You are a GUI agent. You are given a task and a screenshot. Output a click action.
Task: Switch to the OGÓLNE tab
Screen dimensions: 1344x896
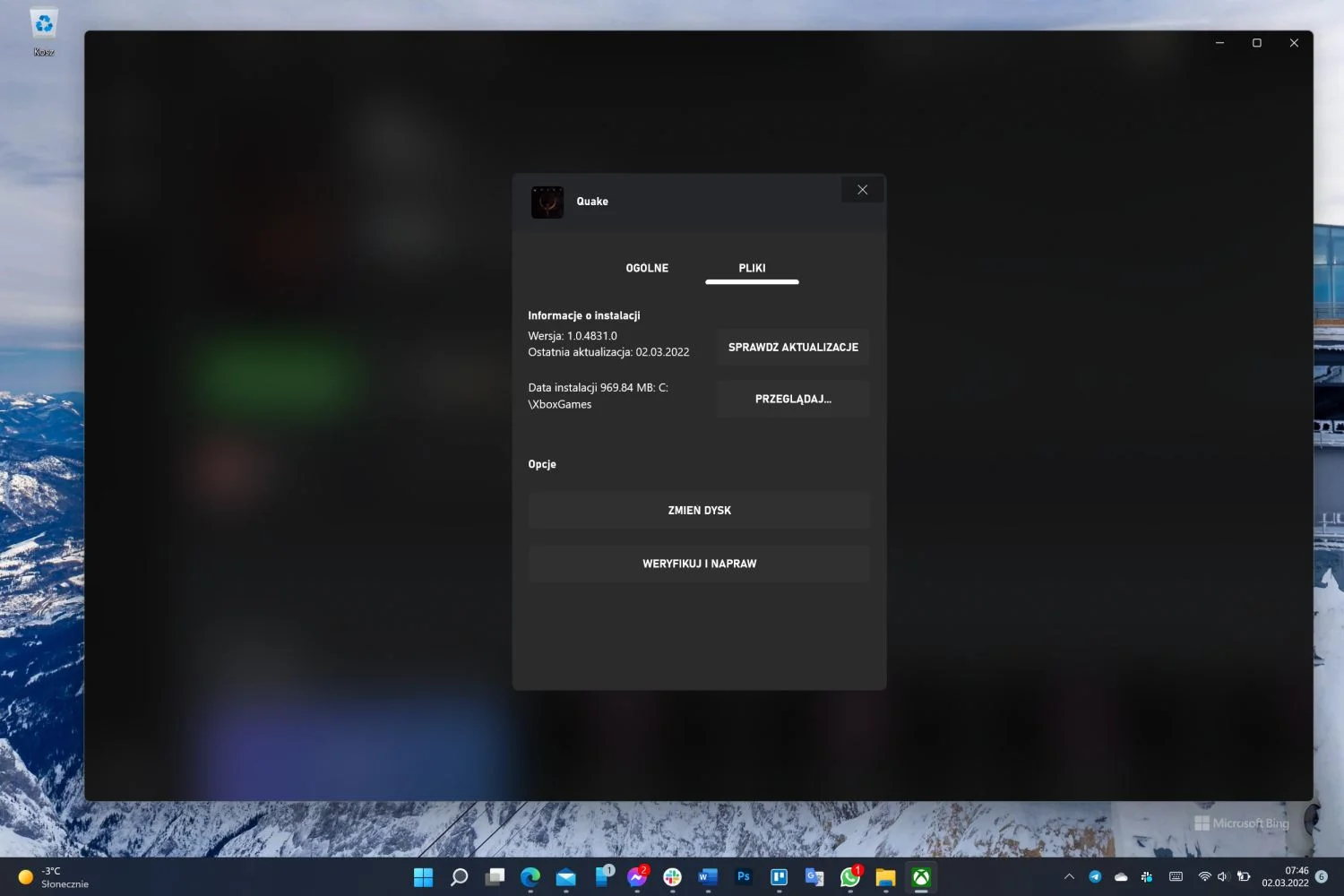click(x=647, y=268)
